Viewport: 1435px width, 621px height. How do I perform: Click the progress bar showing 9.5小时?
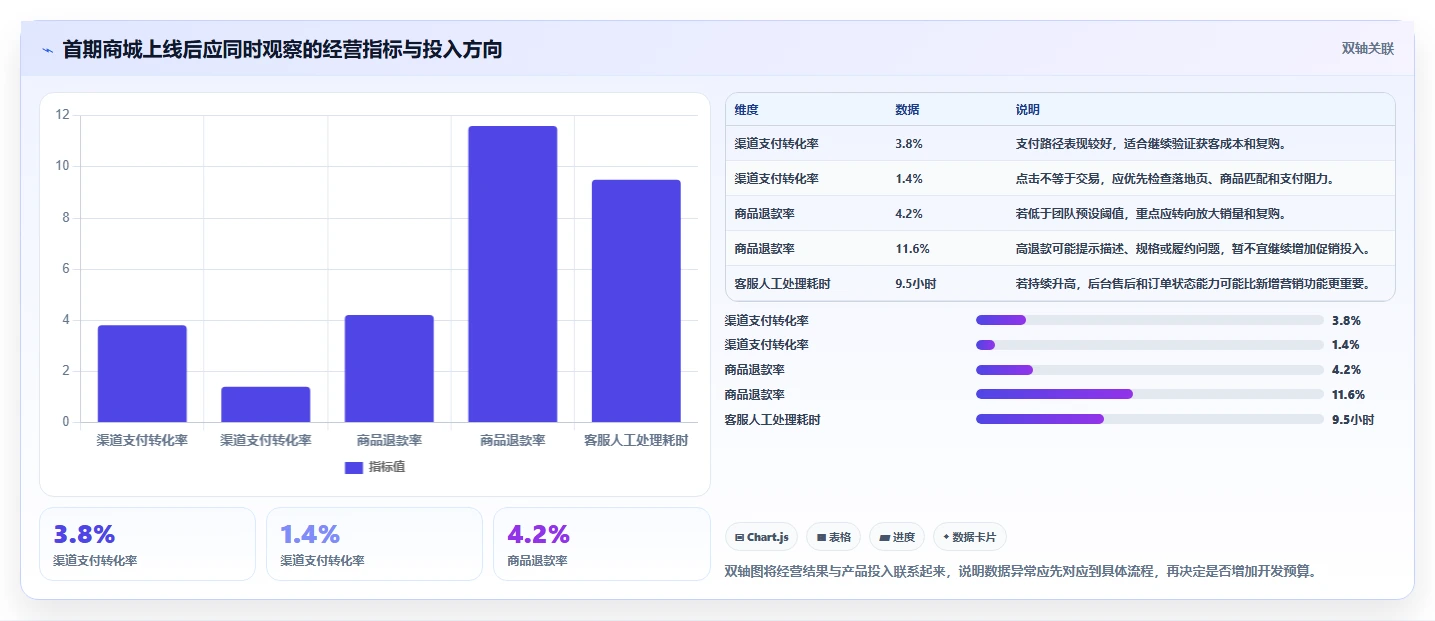coord(1150,420)
